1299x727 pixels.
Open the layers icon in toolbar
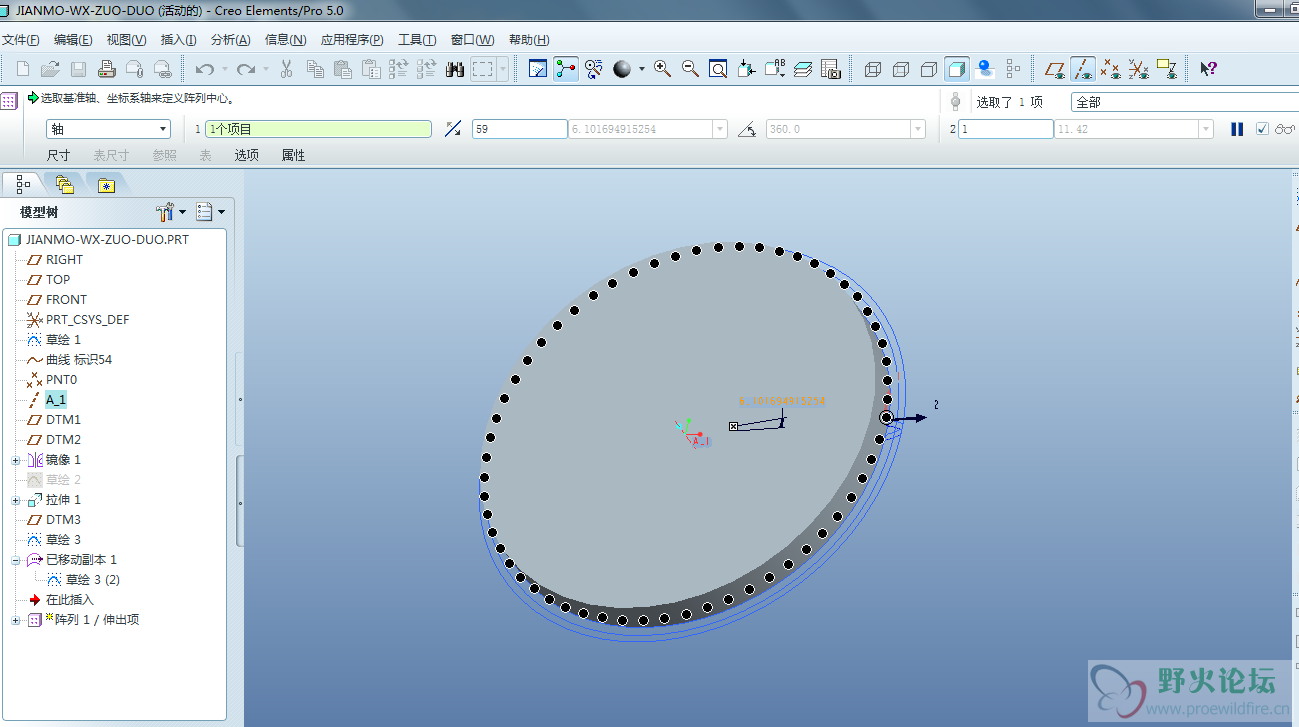click(x=803, y=69)
